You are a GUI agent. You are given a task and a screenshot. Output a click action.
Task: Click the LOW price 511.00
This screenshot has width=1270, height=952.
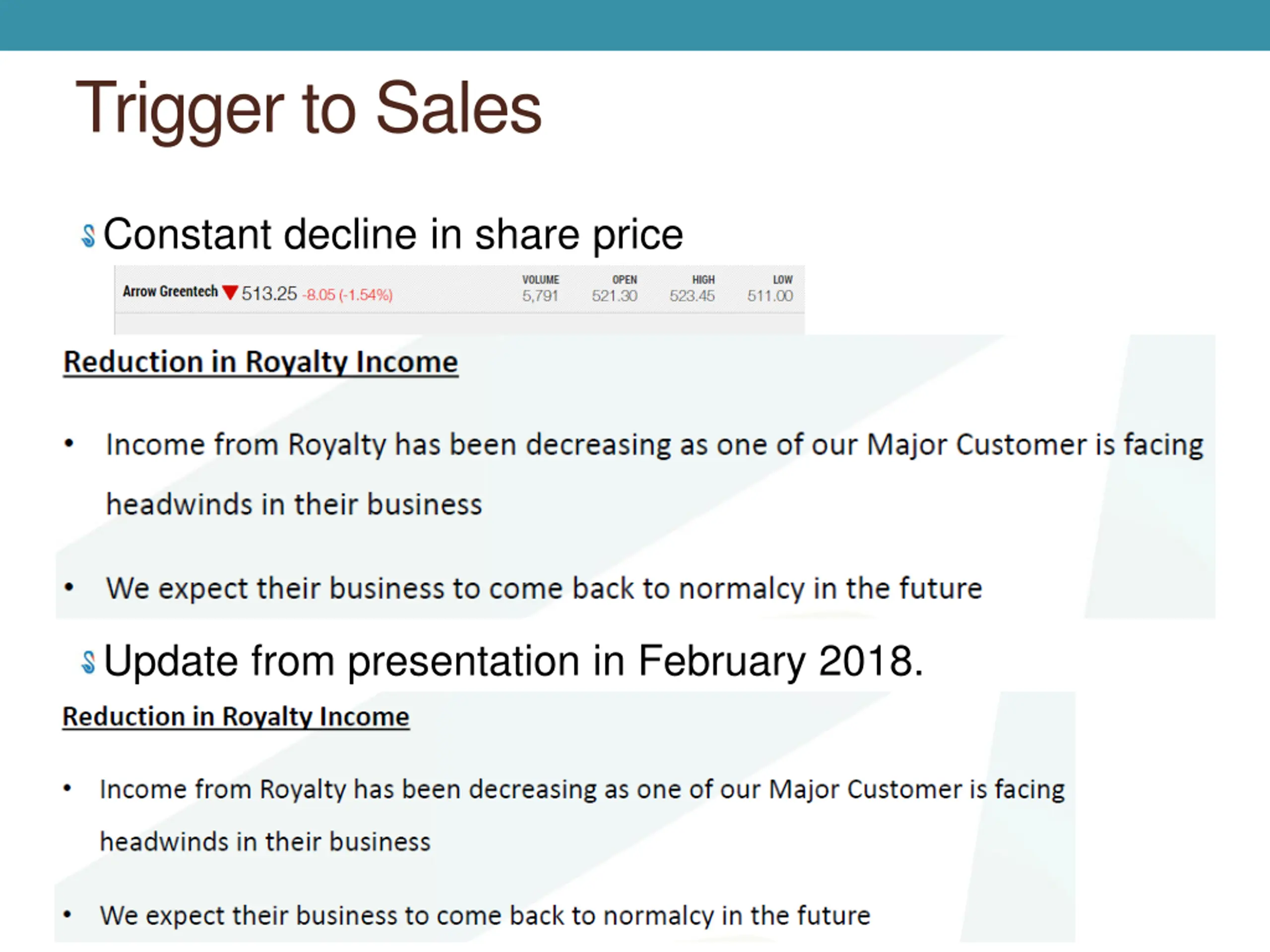coord(770,296)
